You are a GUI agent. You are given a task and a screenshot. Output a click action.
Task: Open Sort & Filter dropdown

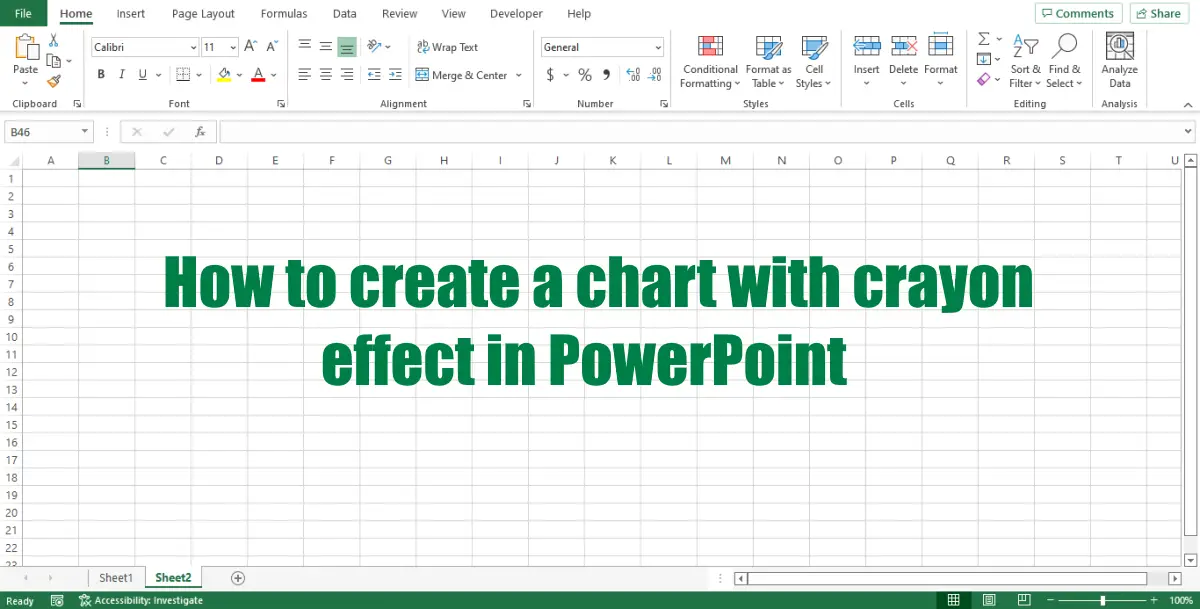click(x=1025, y=61)
